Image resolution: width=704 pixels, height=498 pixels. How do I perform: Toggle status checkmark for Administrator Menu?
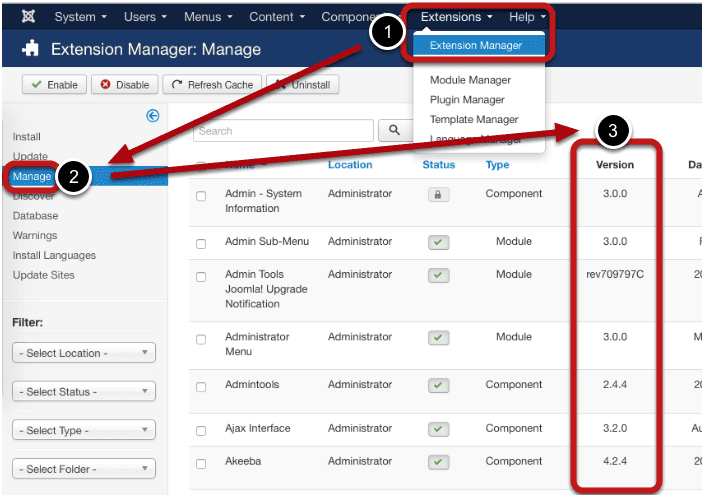pos(438,337)
